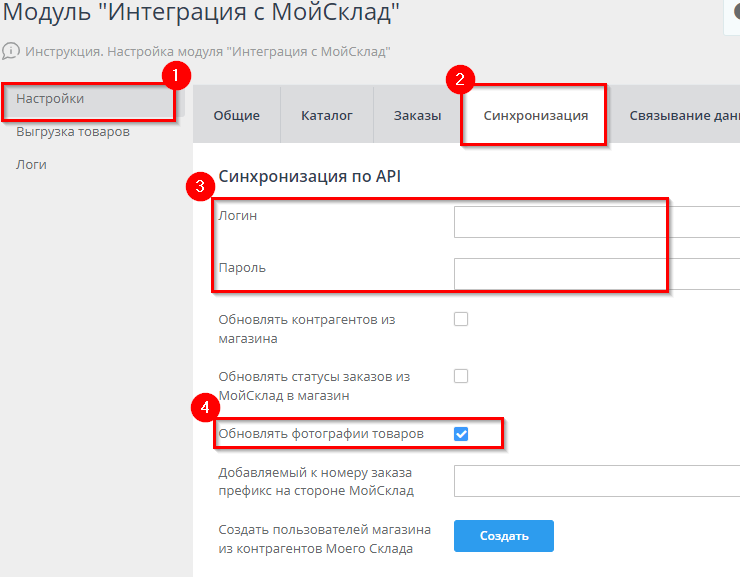Open "Выгрузка товаров" sidebar item
This screenshot has height=577, width=740.
pos(73,132)
